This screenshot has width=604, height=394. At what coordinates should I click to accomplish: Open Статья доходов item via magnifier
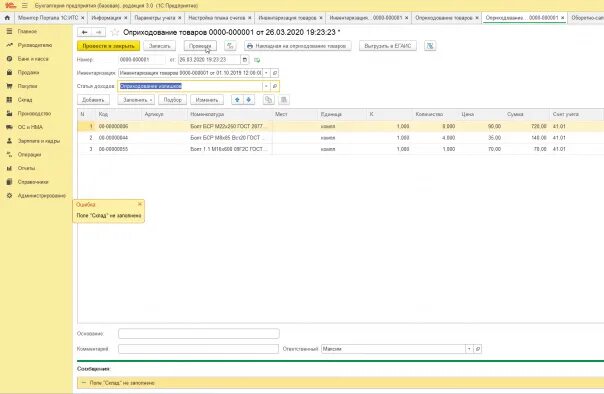tap(275, 86)
